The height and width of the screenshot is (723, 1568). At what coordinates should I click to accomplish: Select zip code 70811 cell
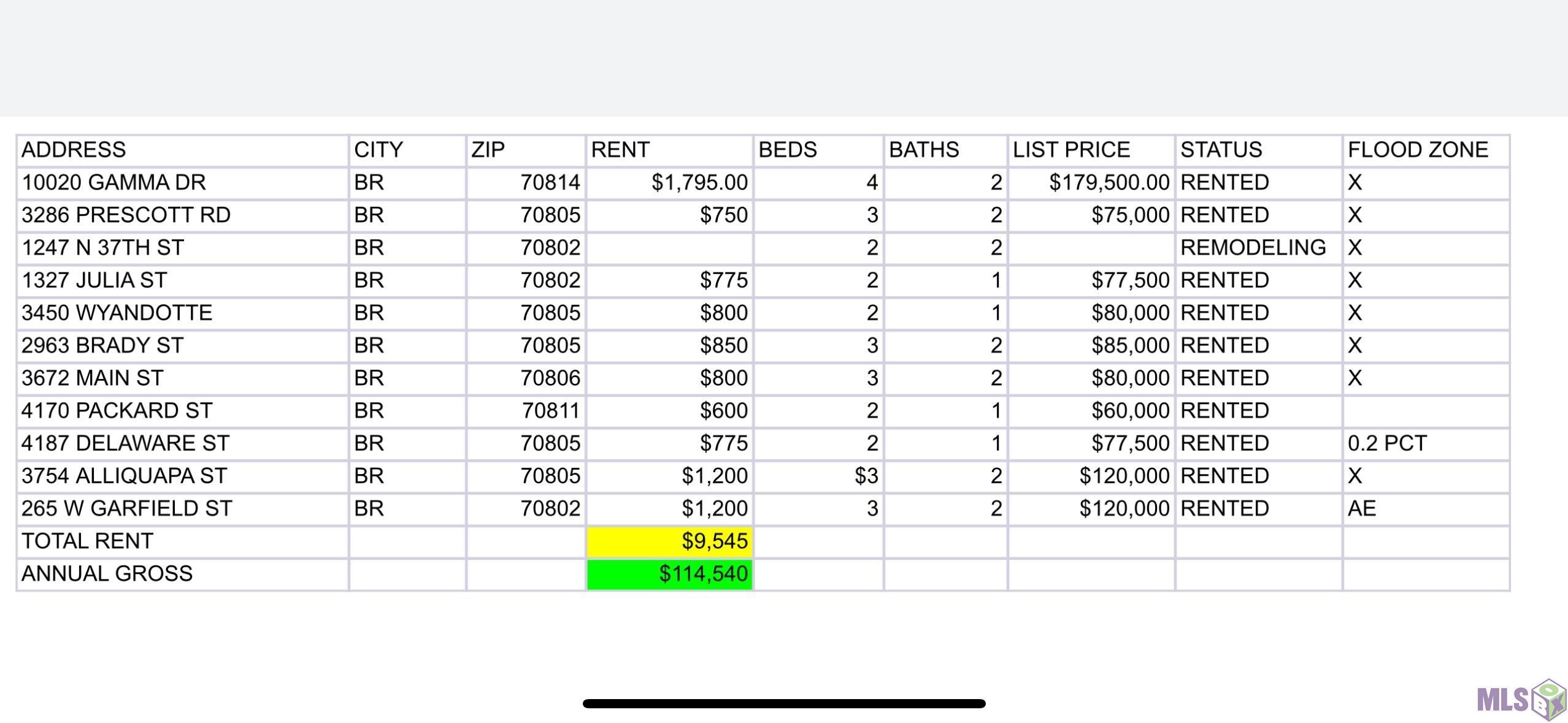click(x=526, y=411)
